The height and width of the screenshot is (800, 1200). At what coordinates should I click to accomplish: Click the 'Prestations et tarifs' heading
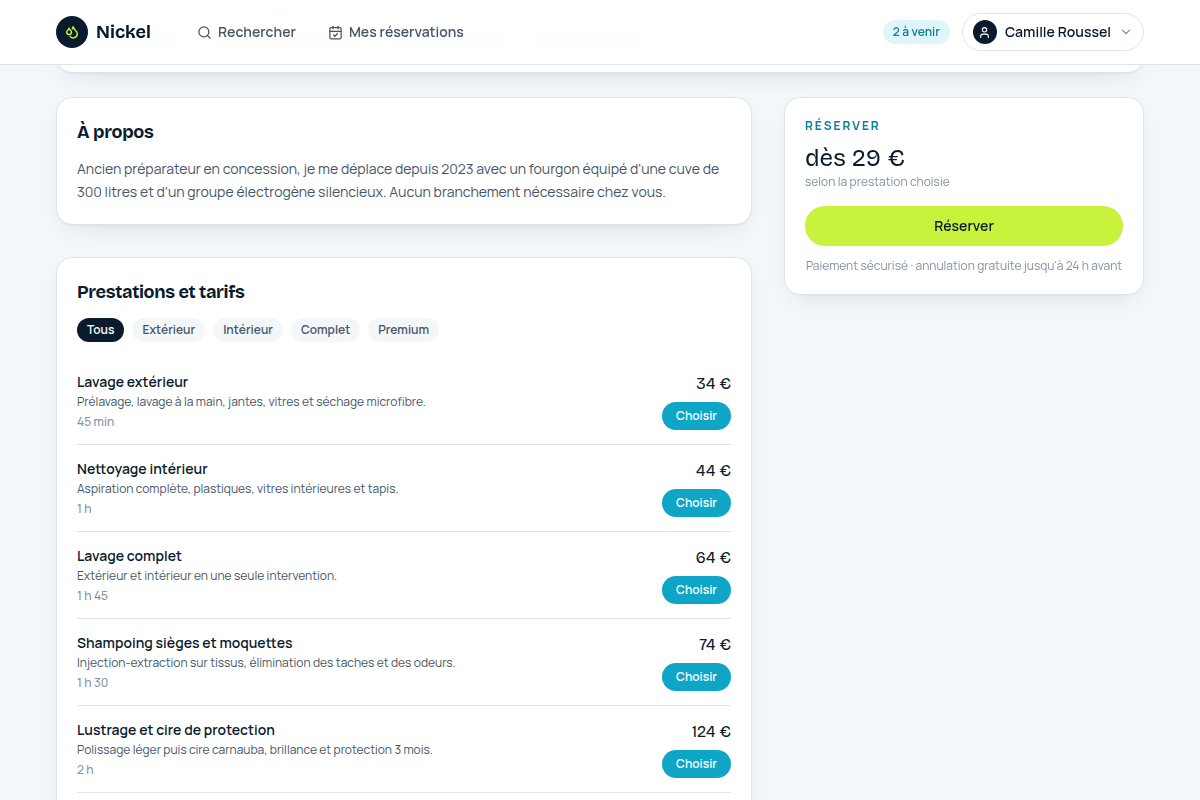(161, 292)
